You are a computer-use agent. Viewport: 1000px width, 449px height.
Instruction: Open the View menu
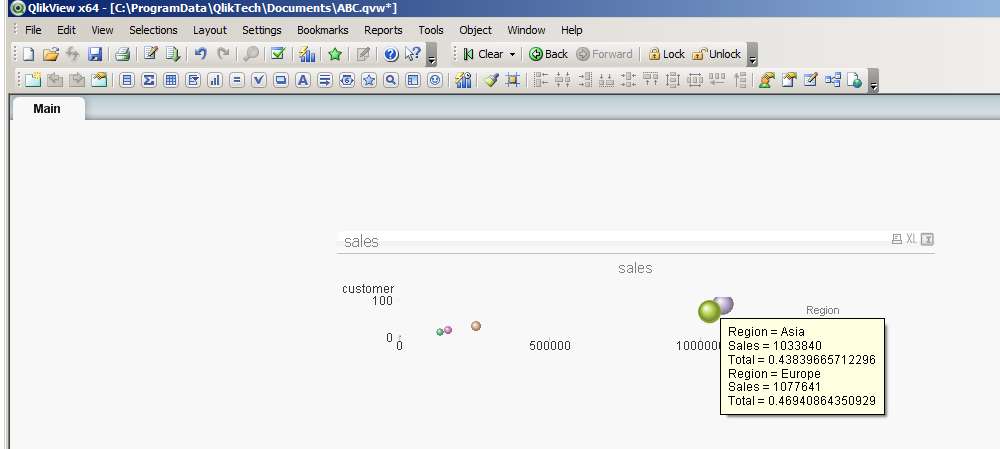pos(102,30)
